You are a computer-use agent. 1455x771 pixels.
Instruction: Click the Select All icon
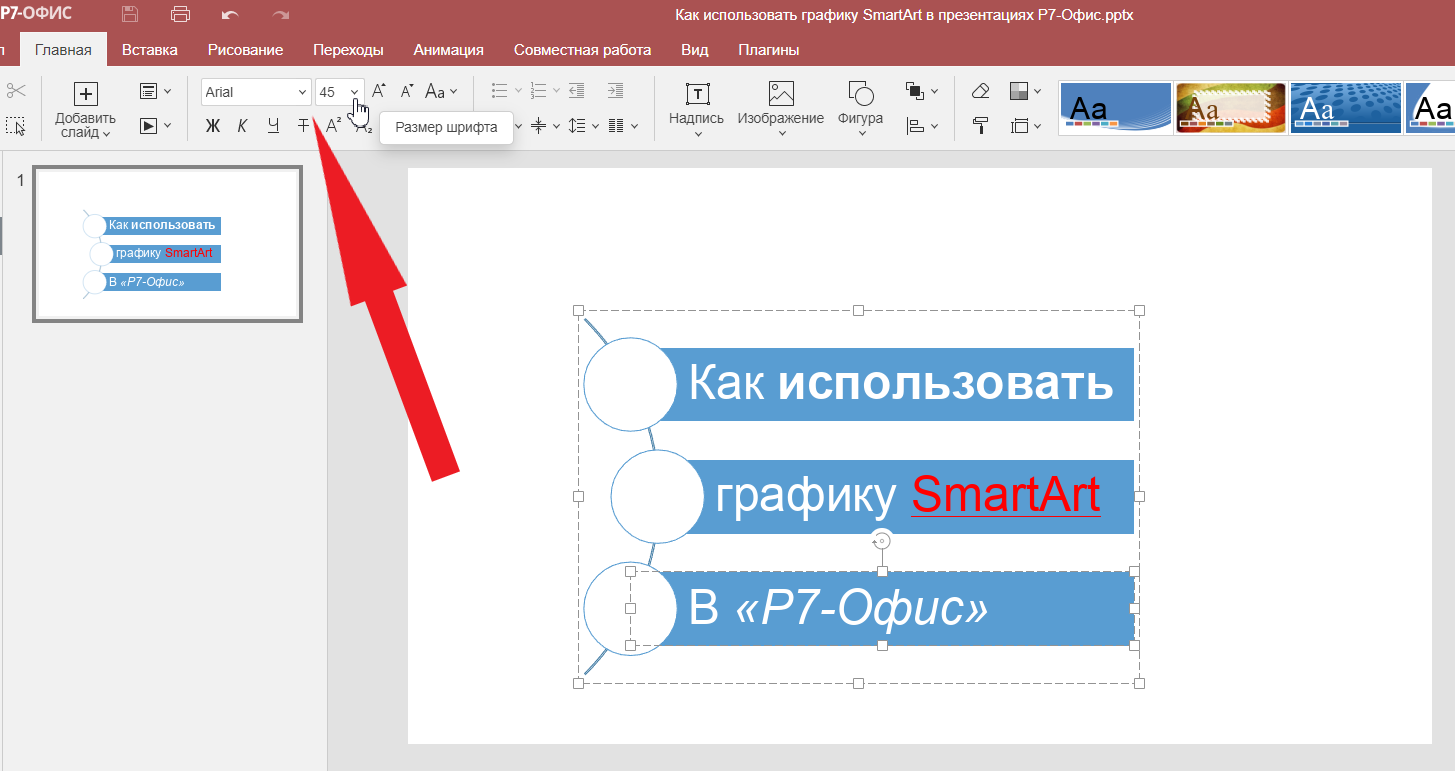pyautogui.click(x=15, y=126)
